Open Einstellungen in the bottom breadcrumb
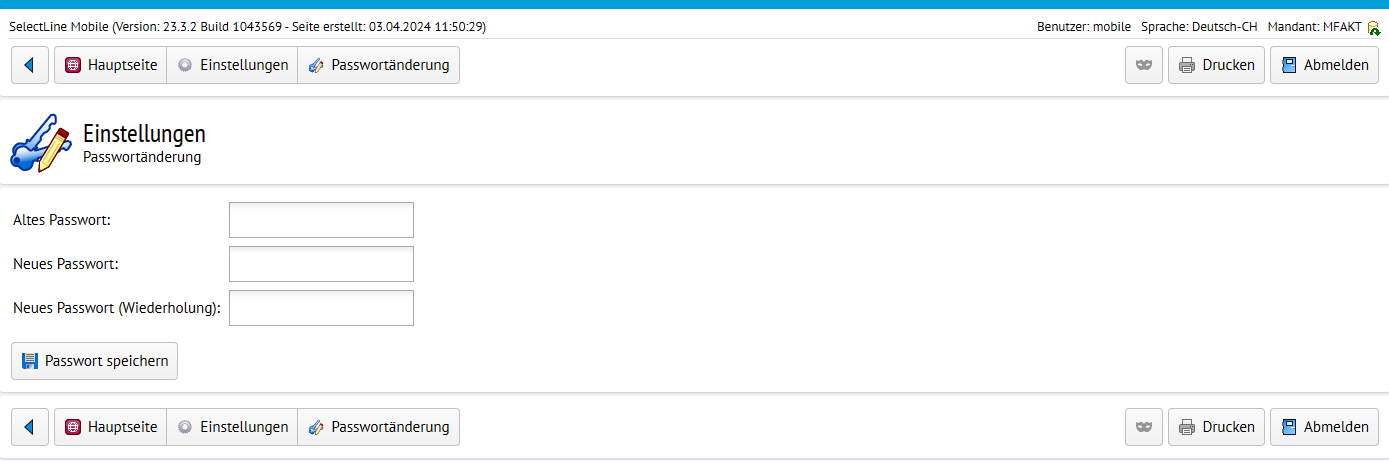This screenshot has width=1389, height=461. pyautogui.click(x=232, y=427)
